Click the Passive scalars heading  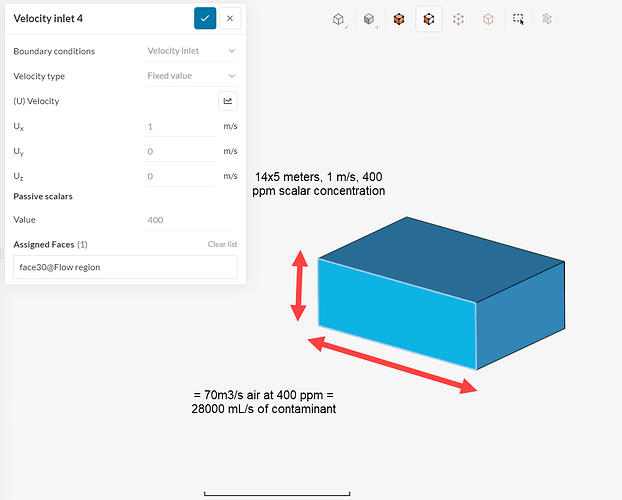43,196
